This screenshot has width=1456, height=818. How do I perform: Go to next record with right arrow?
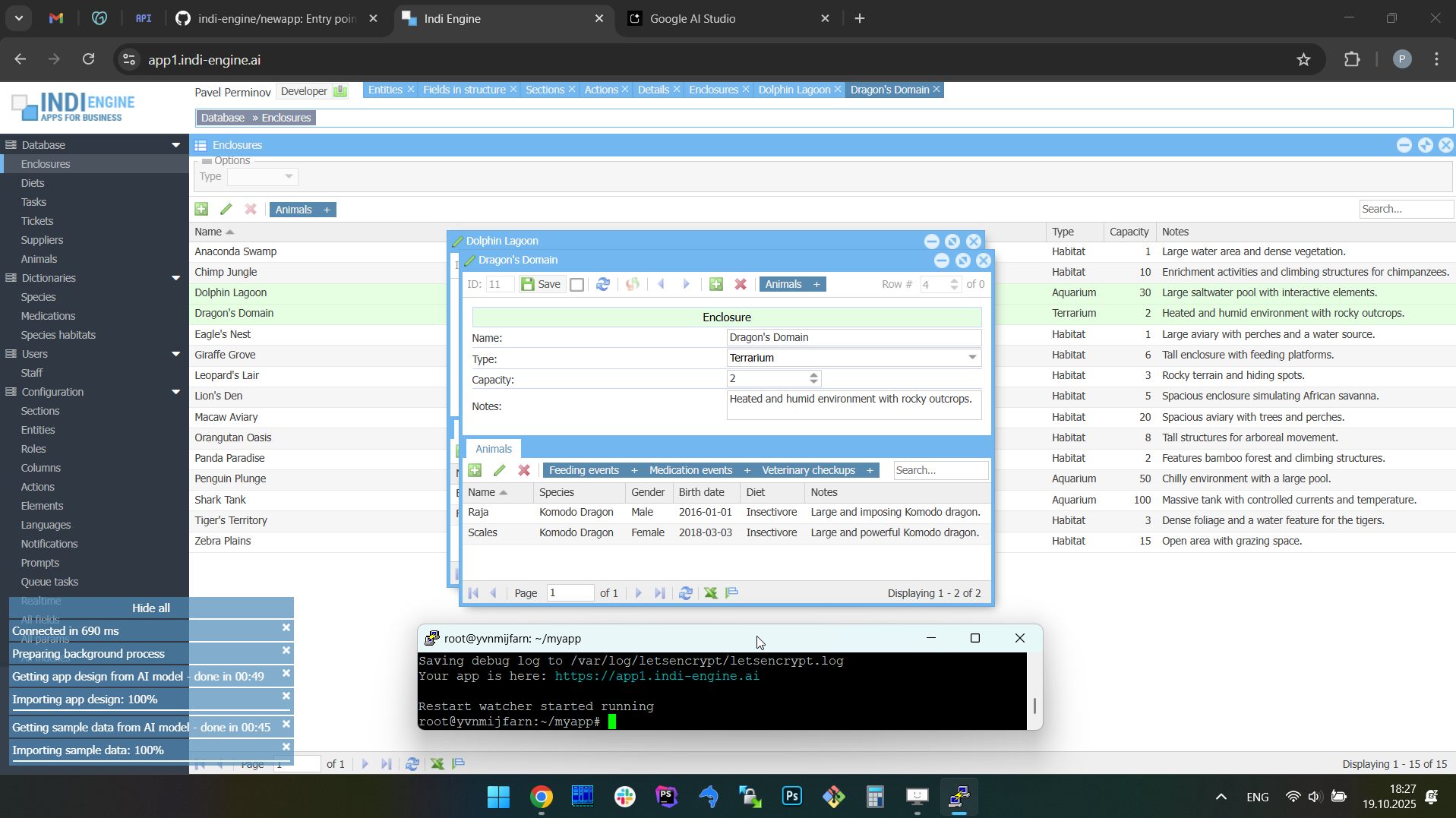click(686, 284)
